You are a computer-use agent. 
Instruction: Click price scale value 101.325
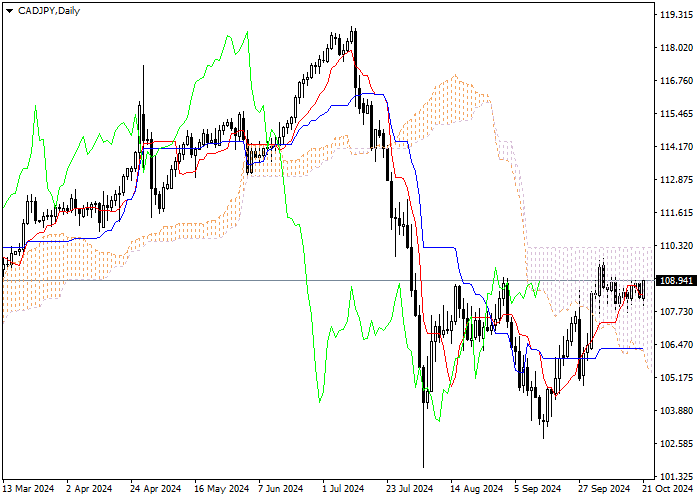[676, 477]
